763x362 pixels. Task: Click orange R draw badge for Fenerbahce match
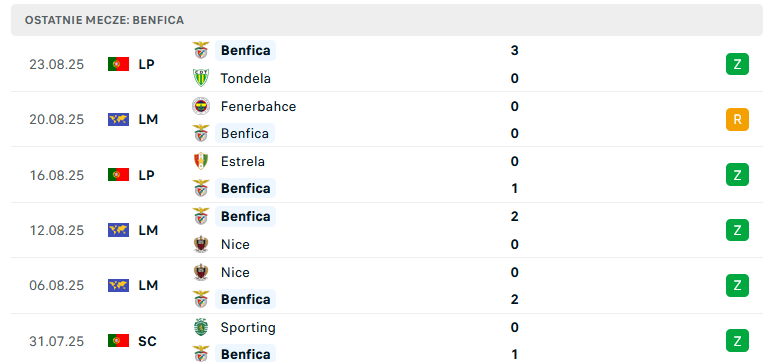point(737,119)
